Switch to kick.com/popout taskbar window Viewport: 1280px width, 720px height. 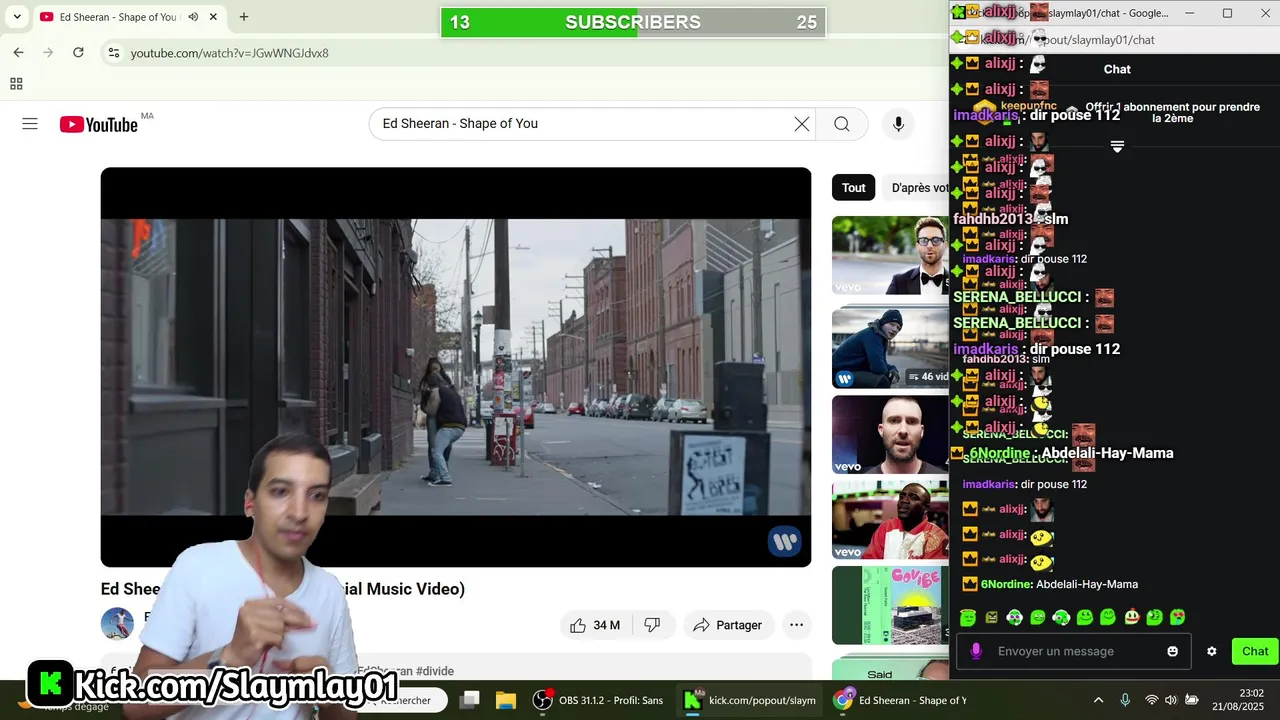click(x=750, y=700)
